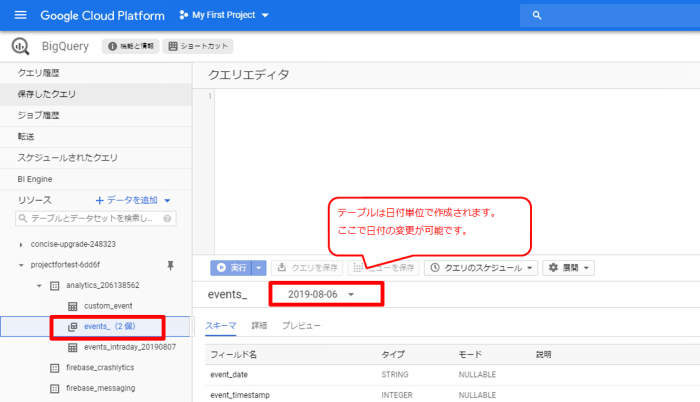This screenshot has width=700, height=402.
Task: Open BI Engine in sidebar
Action: [x=96, y=179]
